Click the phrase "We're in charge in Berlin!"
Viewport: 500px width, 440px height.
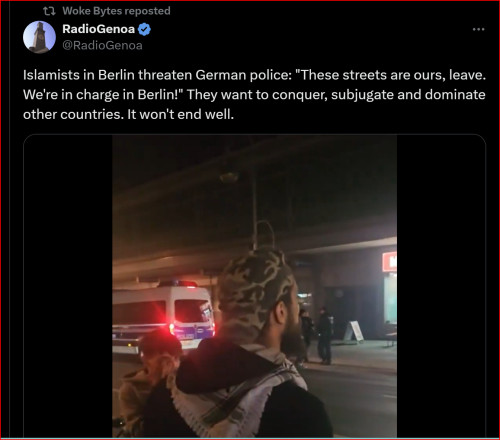(x=104, y=95)
